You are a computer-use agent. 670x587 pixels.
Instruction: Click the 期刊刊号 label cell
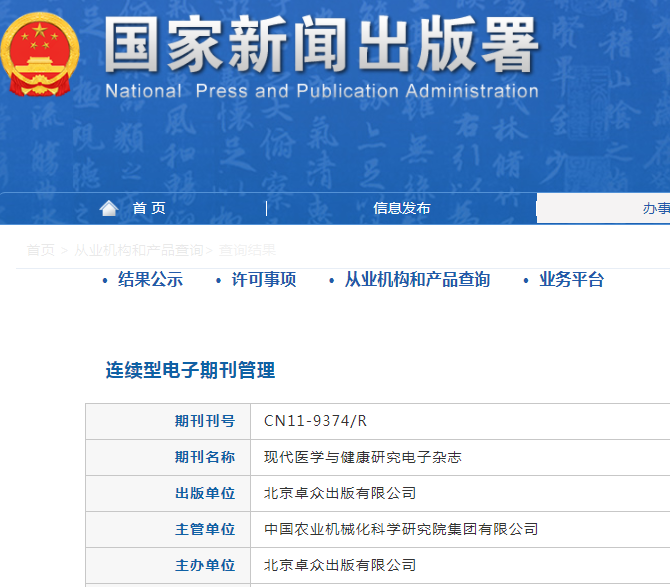coord(168,421)
